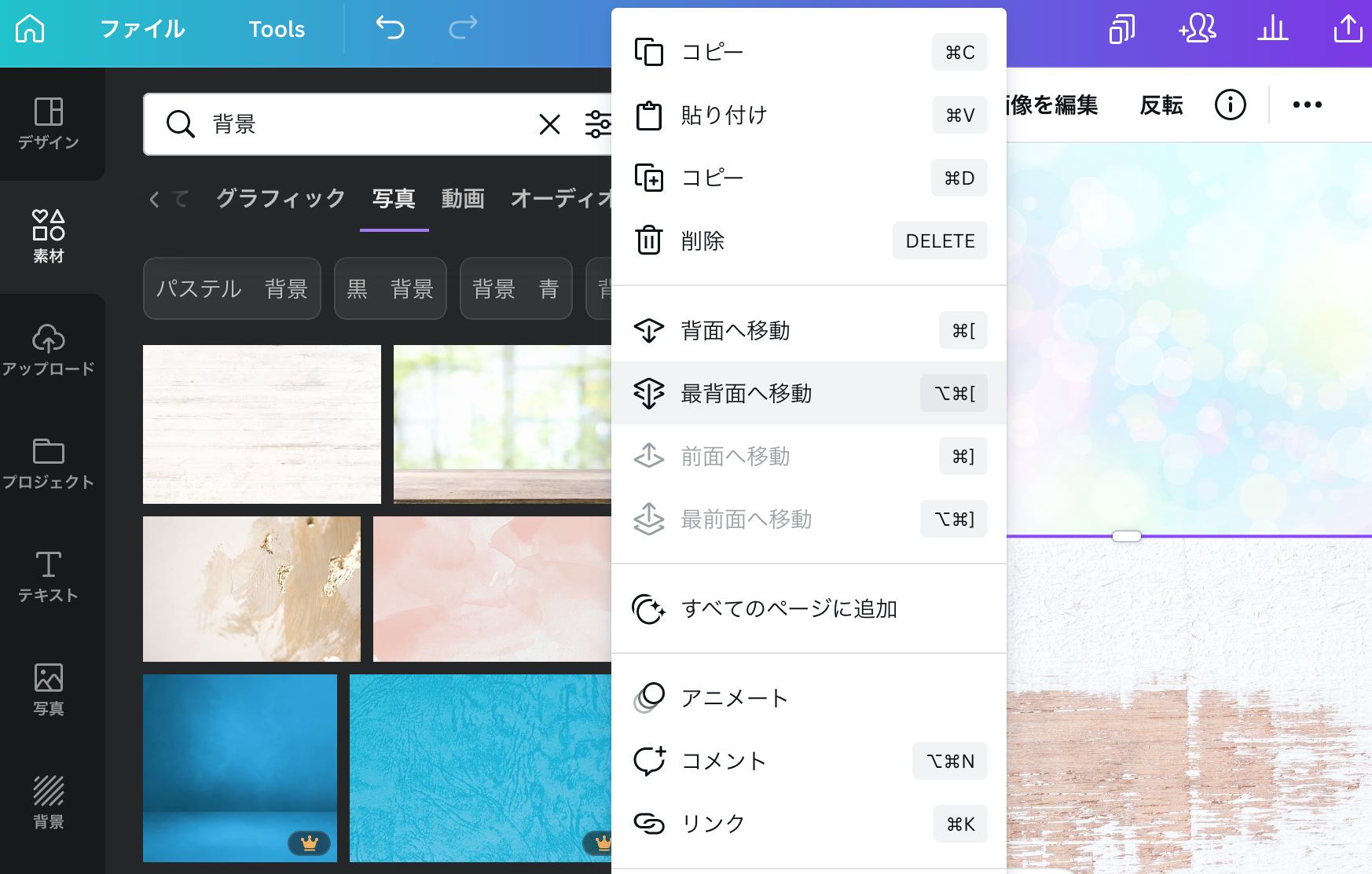Select 貼り付け in context menu
This screenshot has width=1372, height=874.
point(809,115)
